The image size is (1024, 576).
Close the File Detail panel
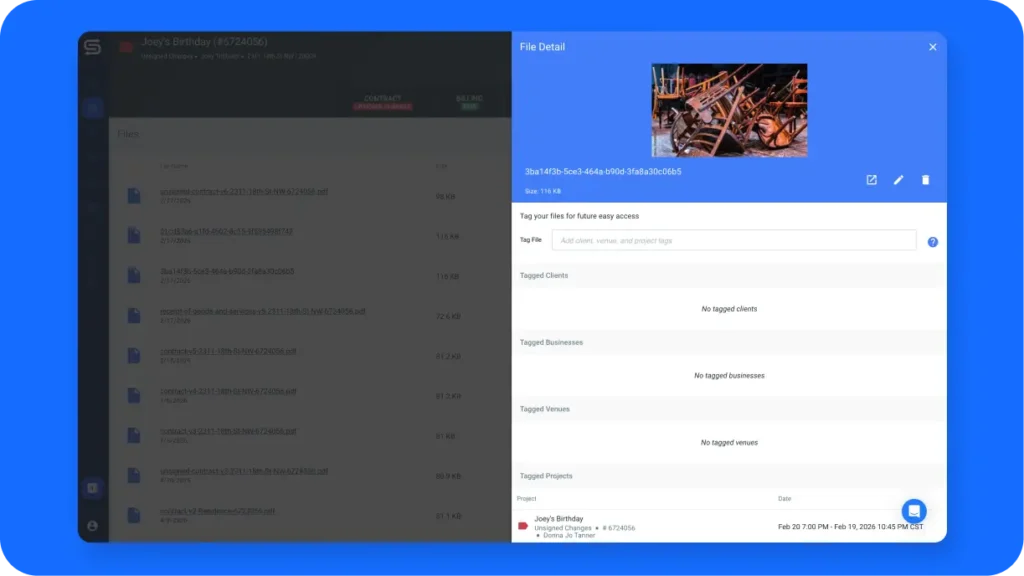[x=932, y=47]
